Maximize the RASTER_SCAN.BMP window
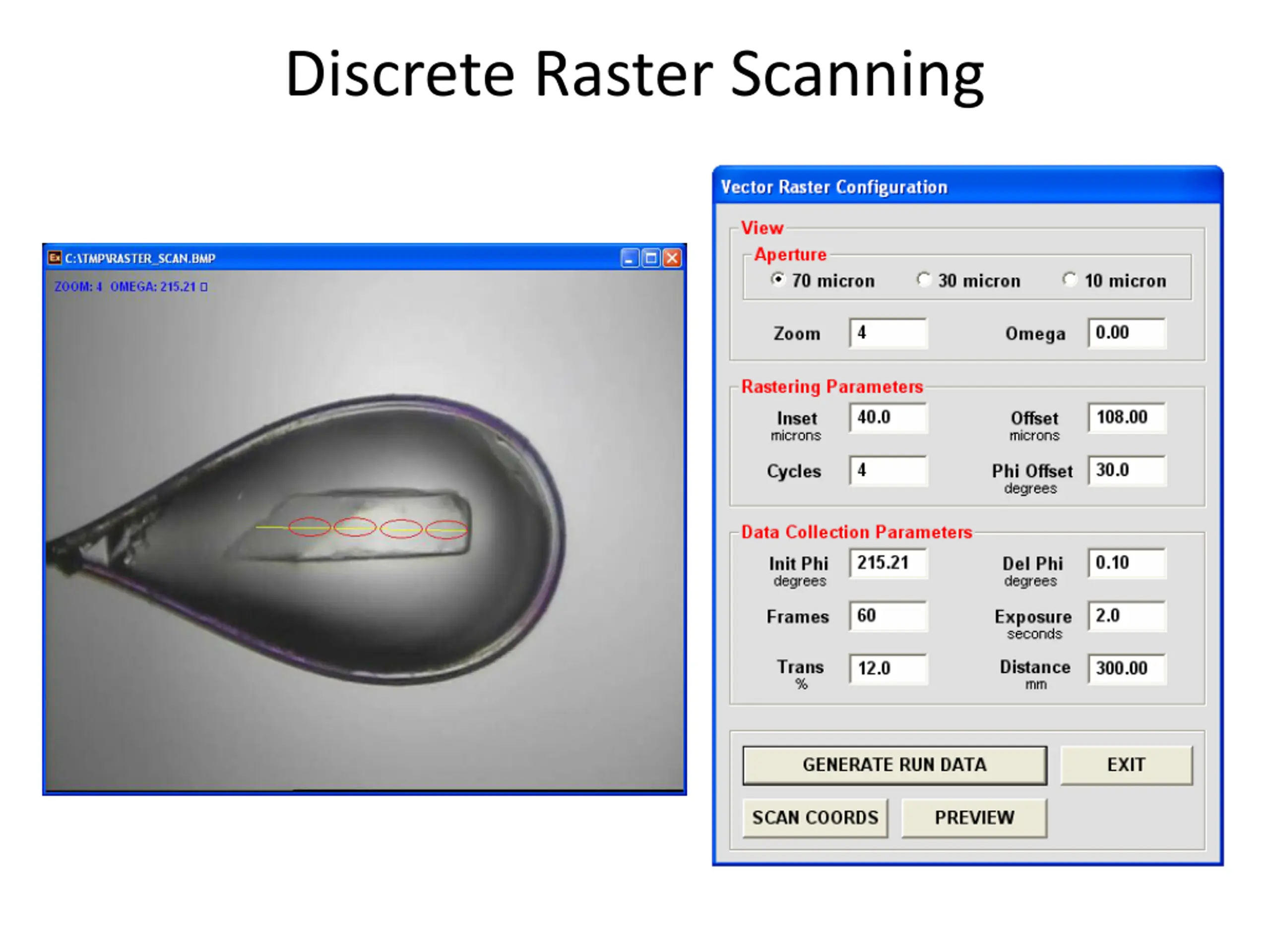Screen dimensions: 1270x952 coord(651,258)
